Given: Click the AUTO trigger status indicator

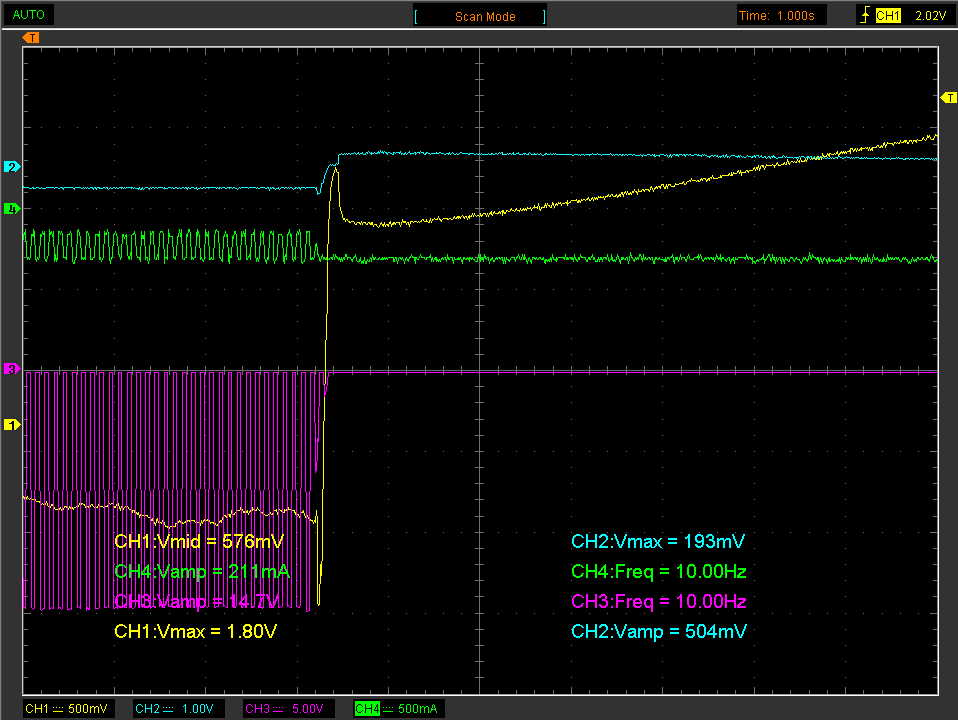Looking at the screenshot, I should coord(29,15).
